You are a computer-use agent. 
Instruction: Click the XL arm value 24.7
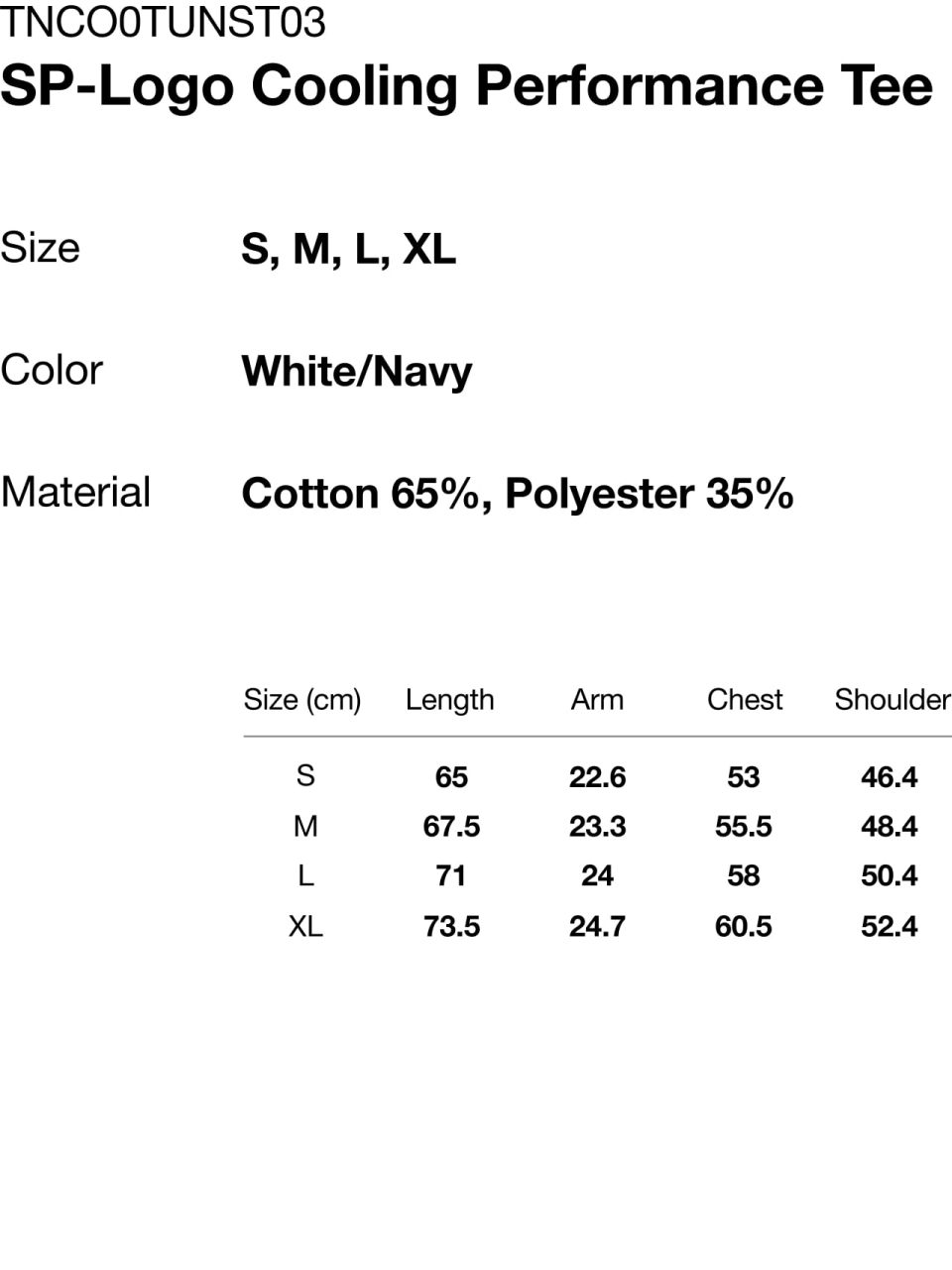pyautogui.click(x=597, y=927)
